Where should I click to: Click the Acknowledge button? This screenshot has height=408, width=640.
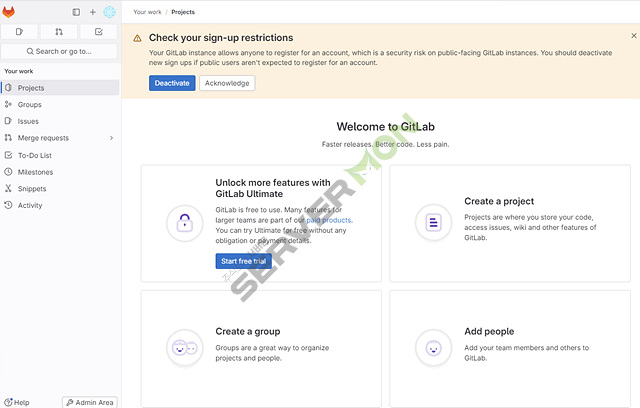click(227, 83)
